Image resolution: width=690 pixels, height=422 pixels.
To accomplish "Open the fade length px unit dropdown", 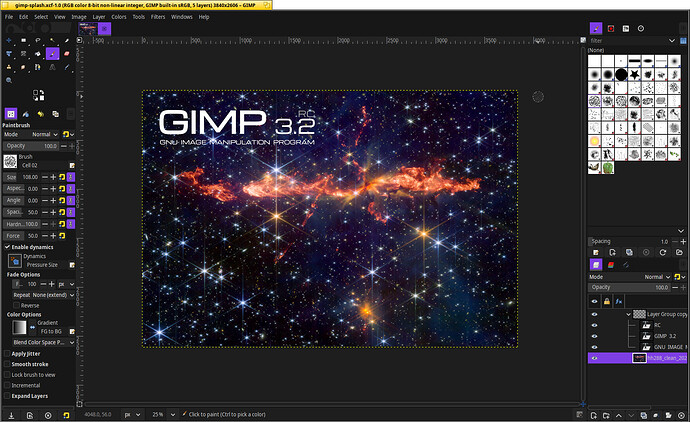I will [66, 284].
